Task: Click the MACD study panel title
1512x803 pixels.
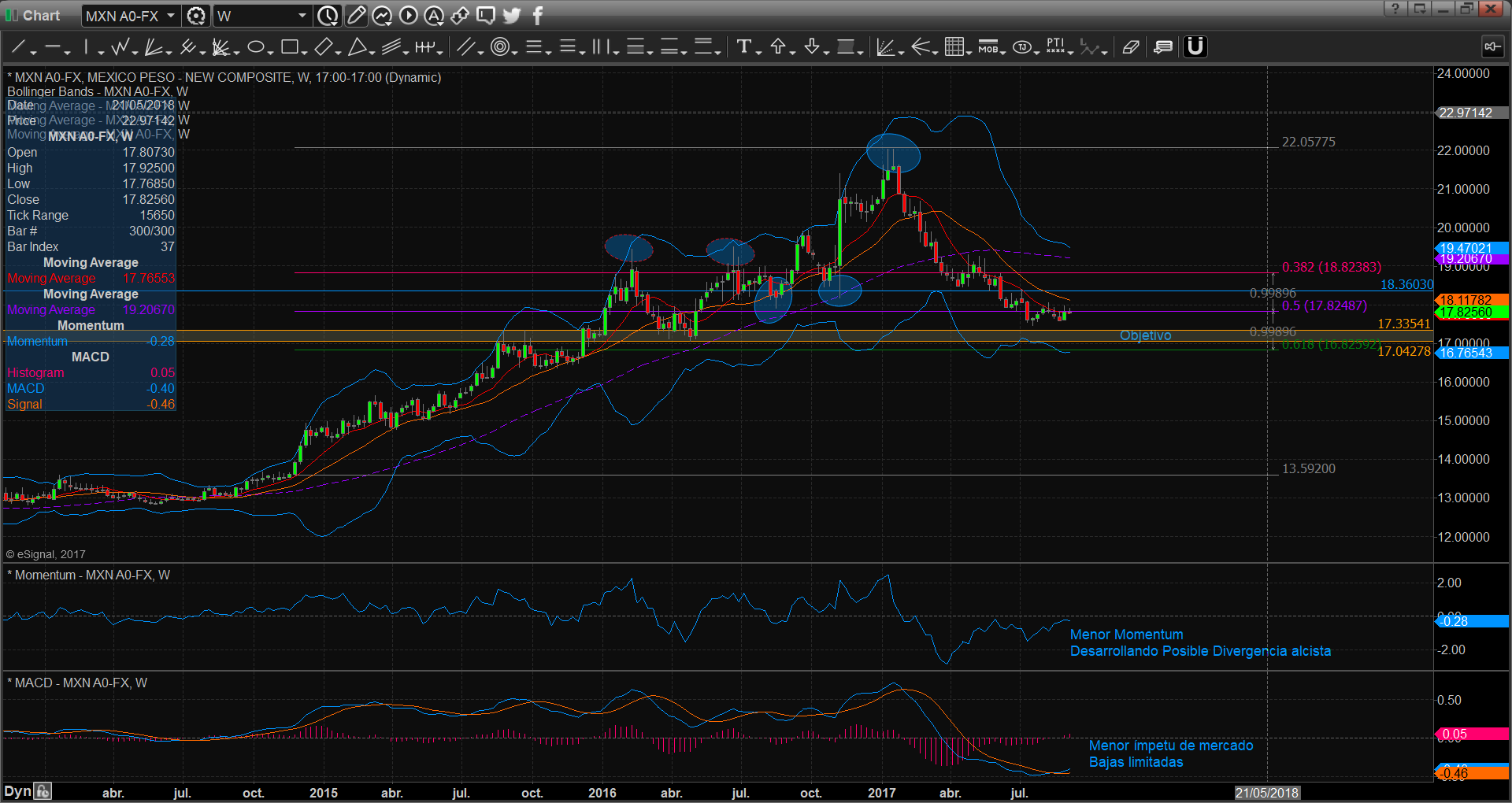Action: pyautogui.click(x=77, y=683)
